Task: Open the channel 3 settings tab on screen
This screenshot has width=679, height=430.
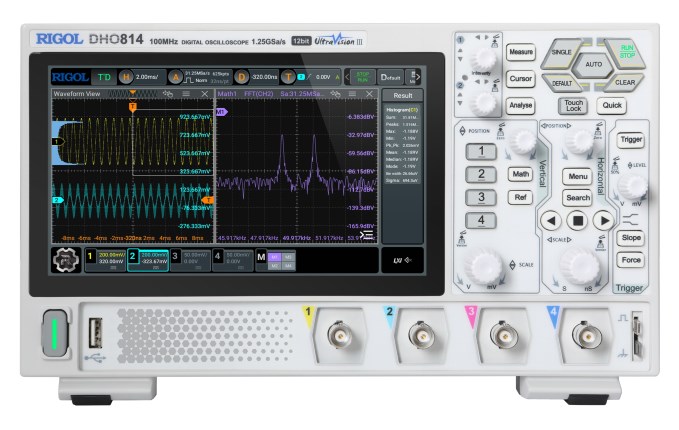Action: coord(190,261)
